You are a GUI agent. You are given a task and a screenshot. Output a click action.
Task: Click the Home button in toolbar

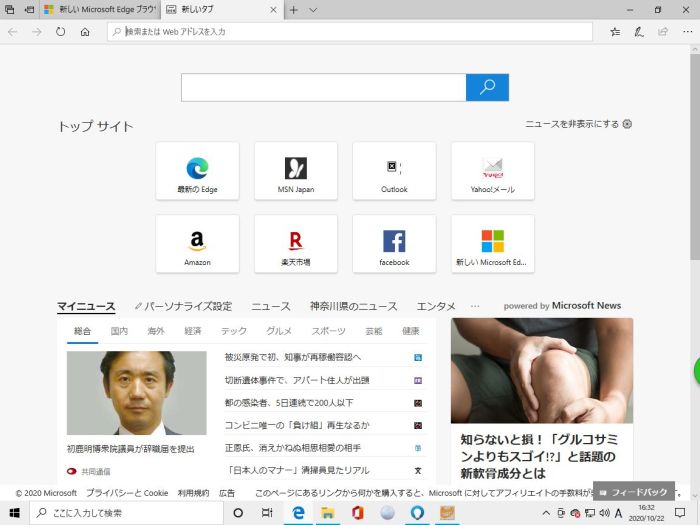pyautogui.click(x=85, y=32)
